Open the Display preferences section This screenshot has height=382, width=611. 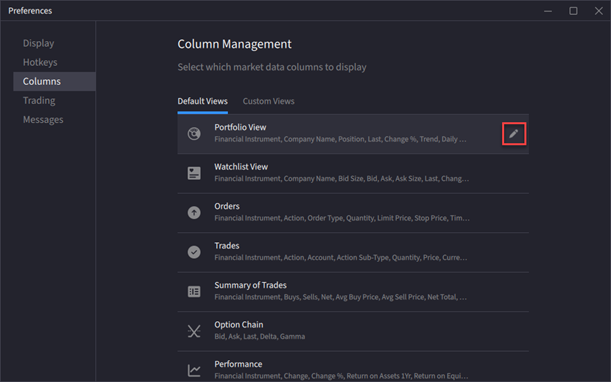tap(39, 43)
